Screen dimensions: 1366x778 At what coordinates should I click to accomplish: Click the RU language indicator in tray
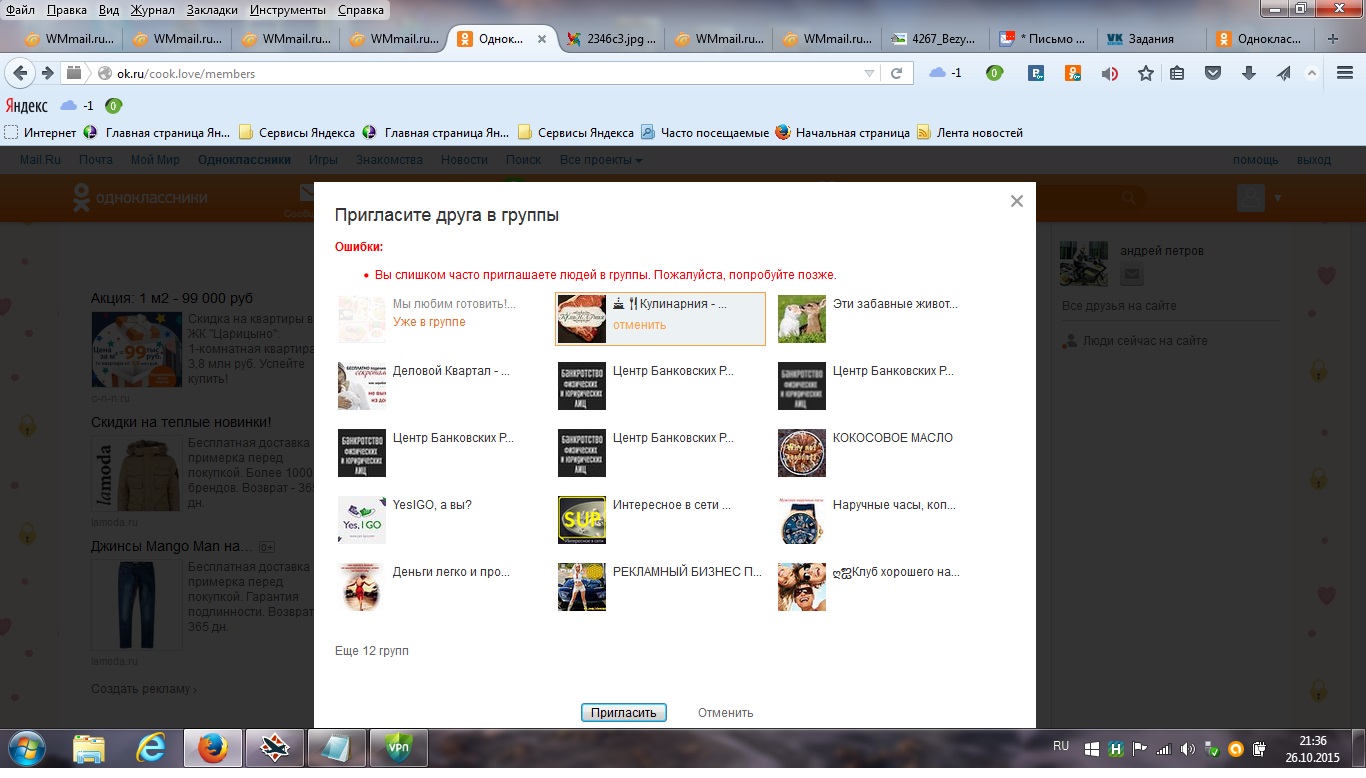point(1061,746)
